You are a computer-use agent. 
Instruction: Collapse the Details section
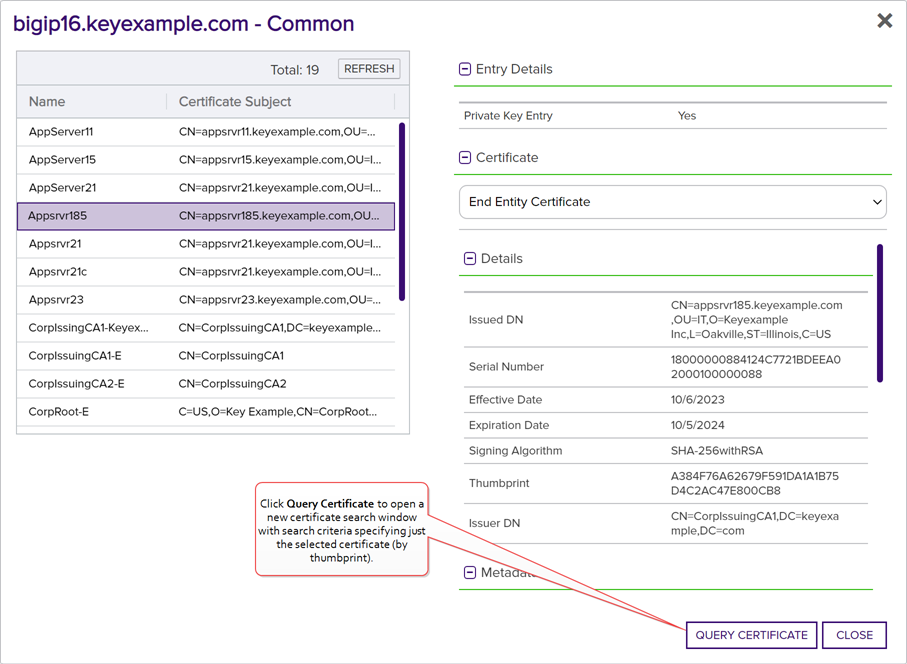(x=470, y=259)
